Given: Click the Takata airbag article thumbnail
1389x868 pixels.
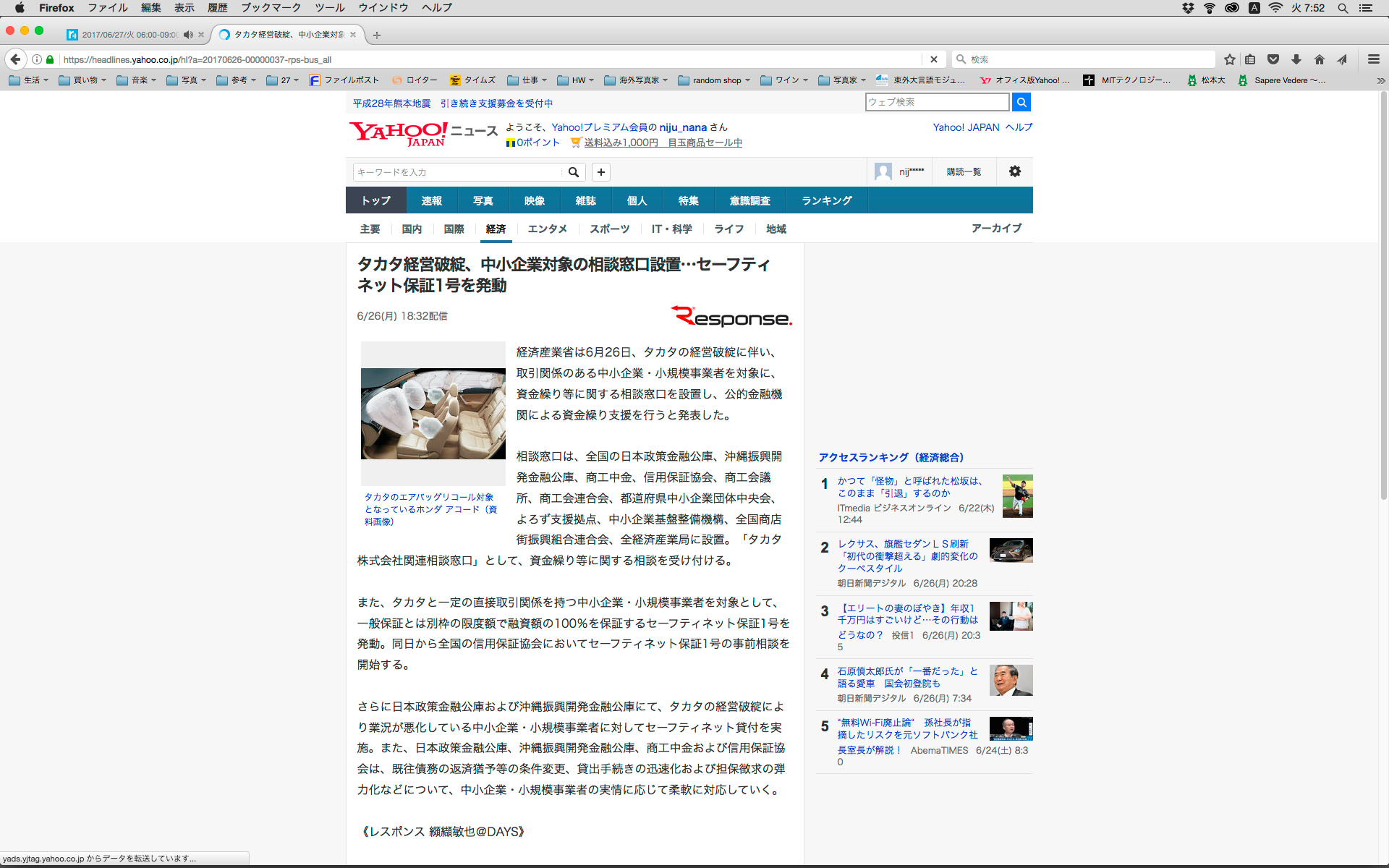Looking at the screenshot, I should pos(433,414).
